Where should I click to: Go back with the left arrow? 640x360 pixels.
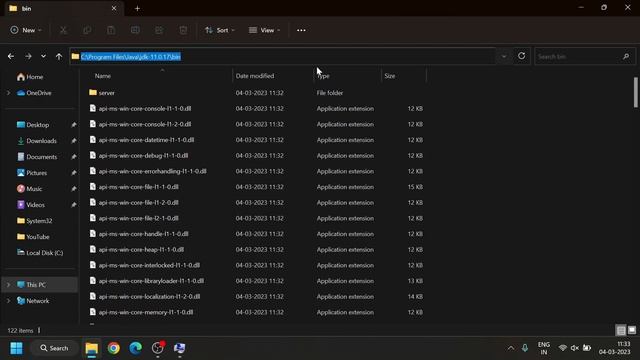click(11, 56)
